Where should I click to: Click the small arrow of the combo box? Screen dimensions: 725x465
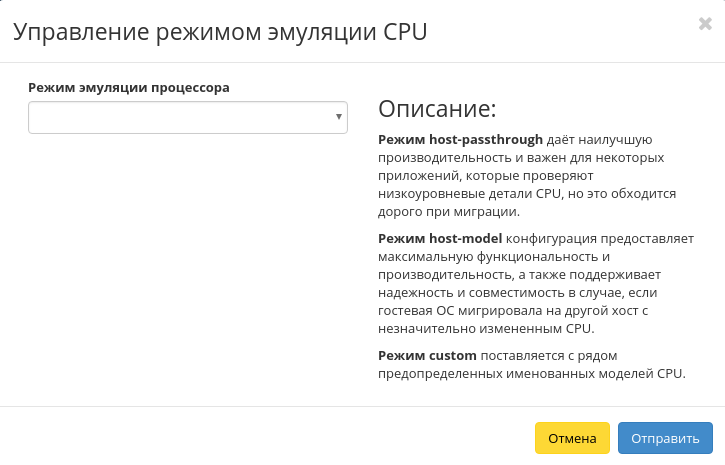click(x=339, y=118)
